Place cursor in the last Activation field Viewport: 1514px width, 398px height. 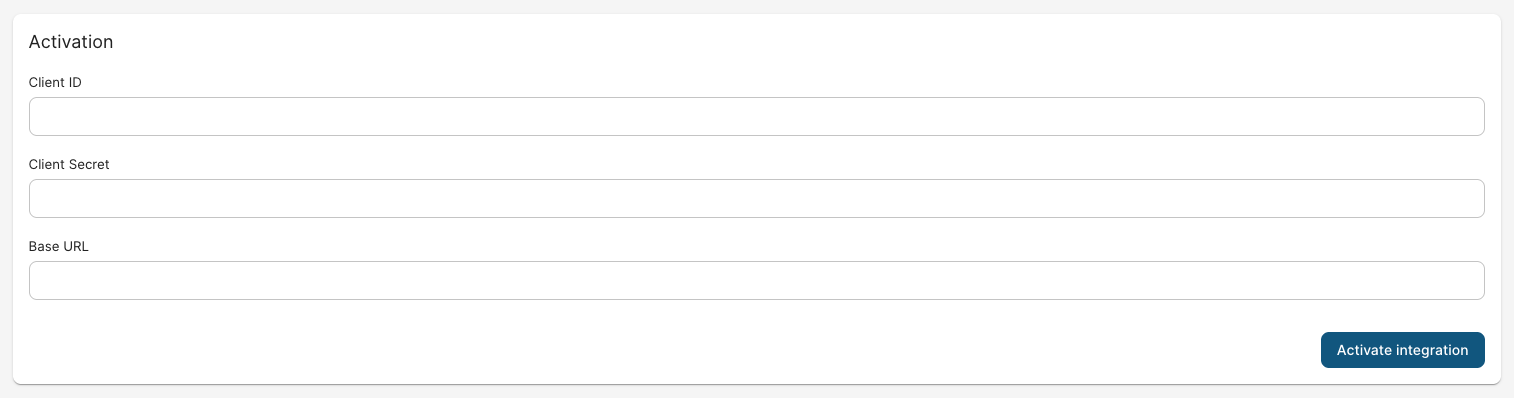(757, 280)
